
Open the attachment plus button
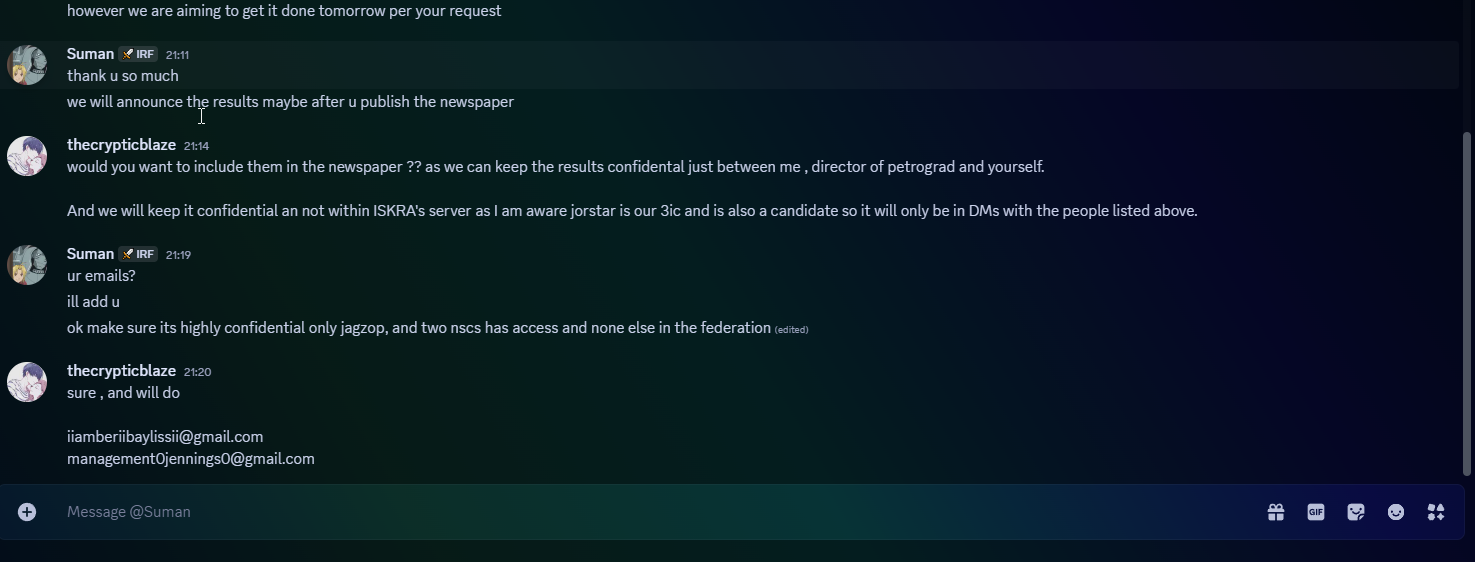point(27,512)
